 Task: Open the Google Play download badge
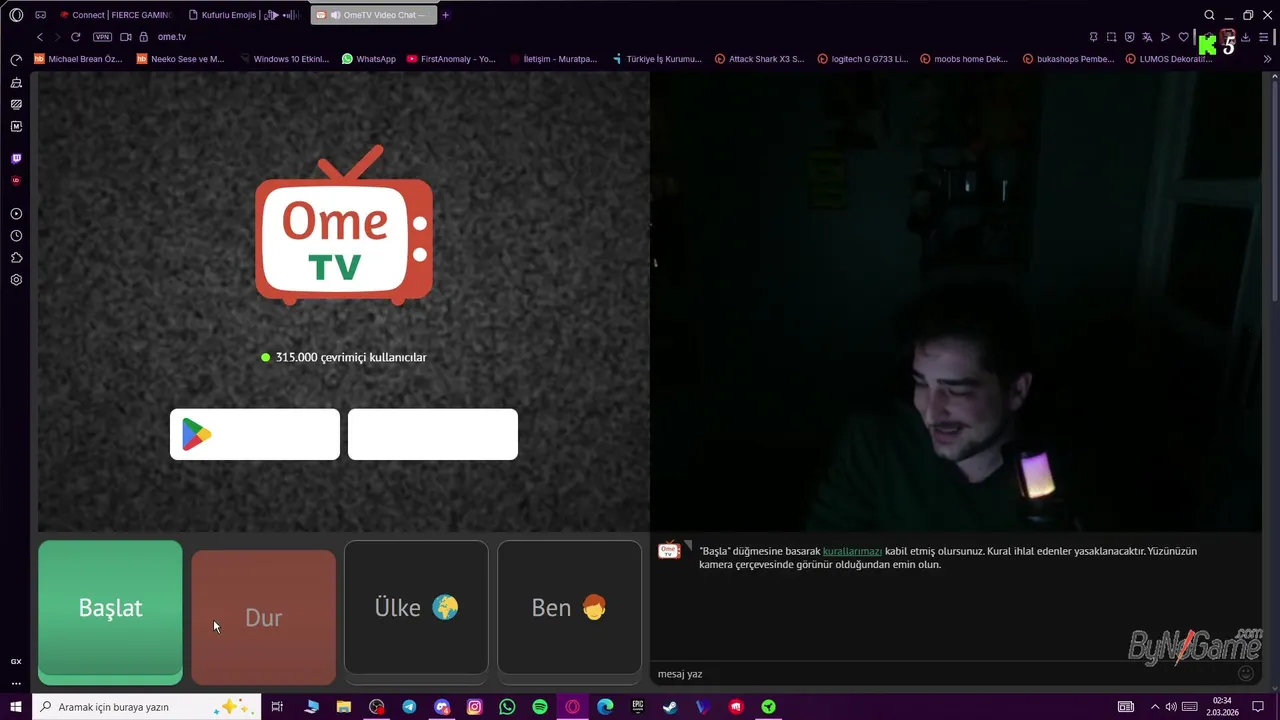click(255, 434)
